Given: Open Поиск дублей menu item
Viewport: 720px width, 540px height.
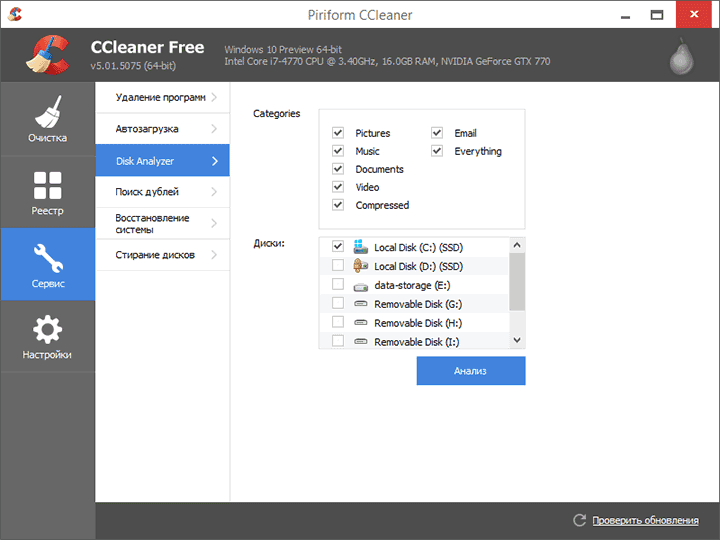Looking at the screenshot, I should click(163, 192).
